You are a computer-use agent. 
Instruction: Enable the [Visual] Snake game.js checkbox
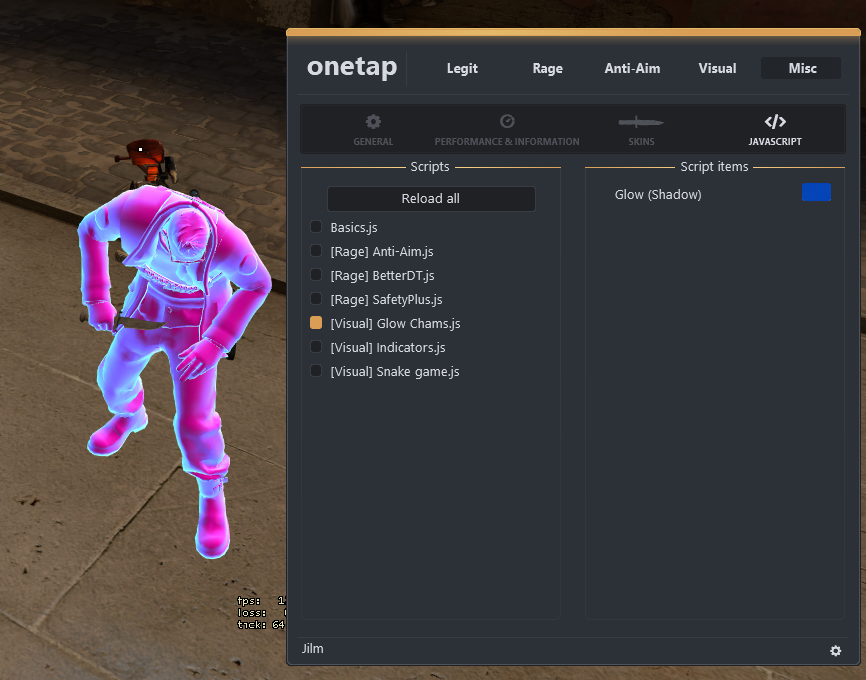[316, 371]
